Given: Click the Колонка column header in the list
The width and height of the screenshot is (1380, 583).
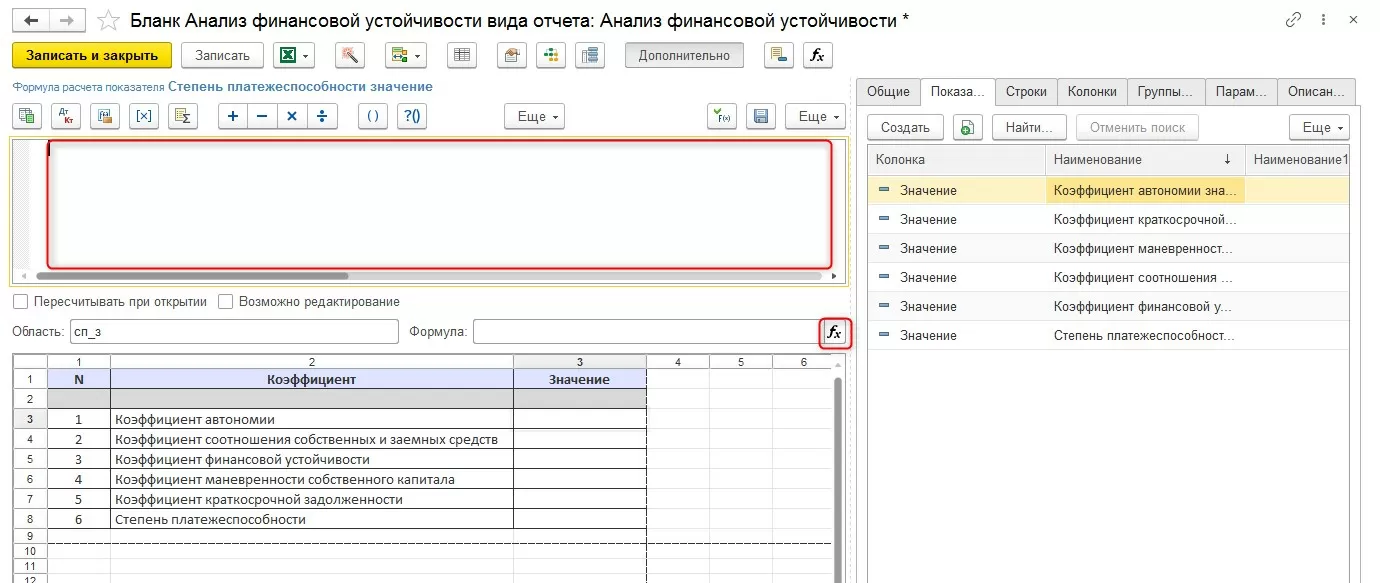Looking at the screenshot, I should pos(957,159).
